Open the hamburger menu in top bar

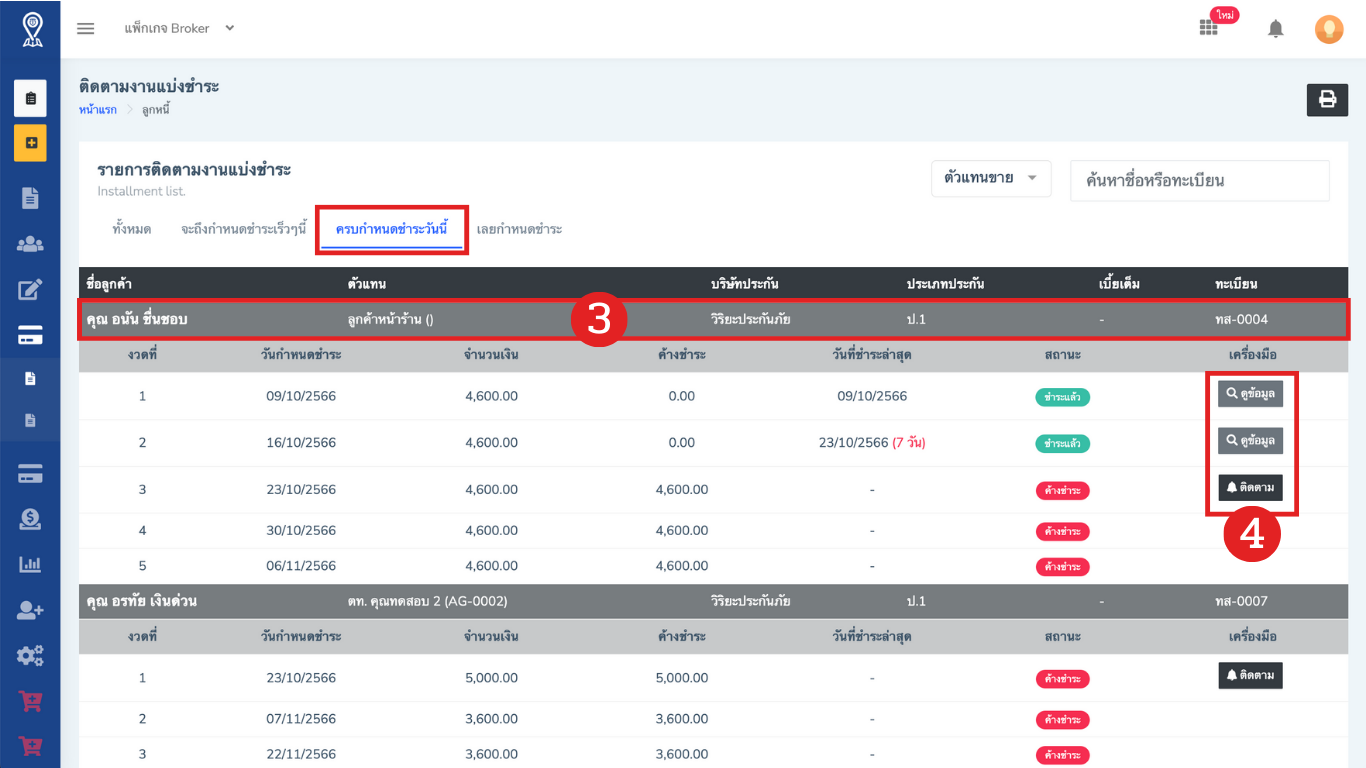point(86,28)
